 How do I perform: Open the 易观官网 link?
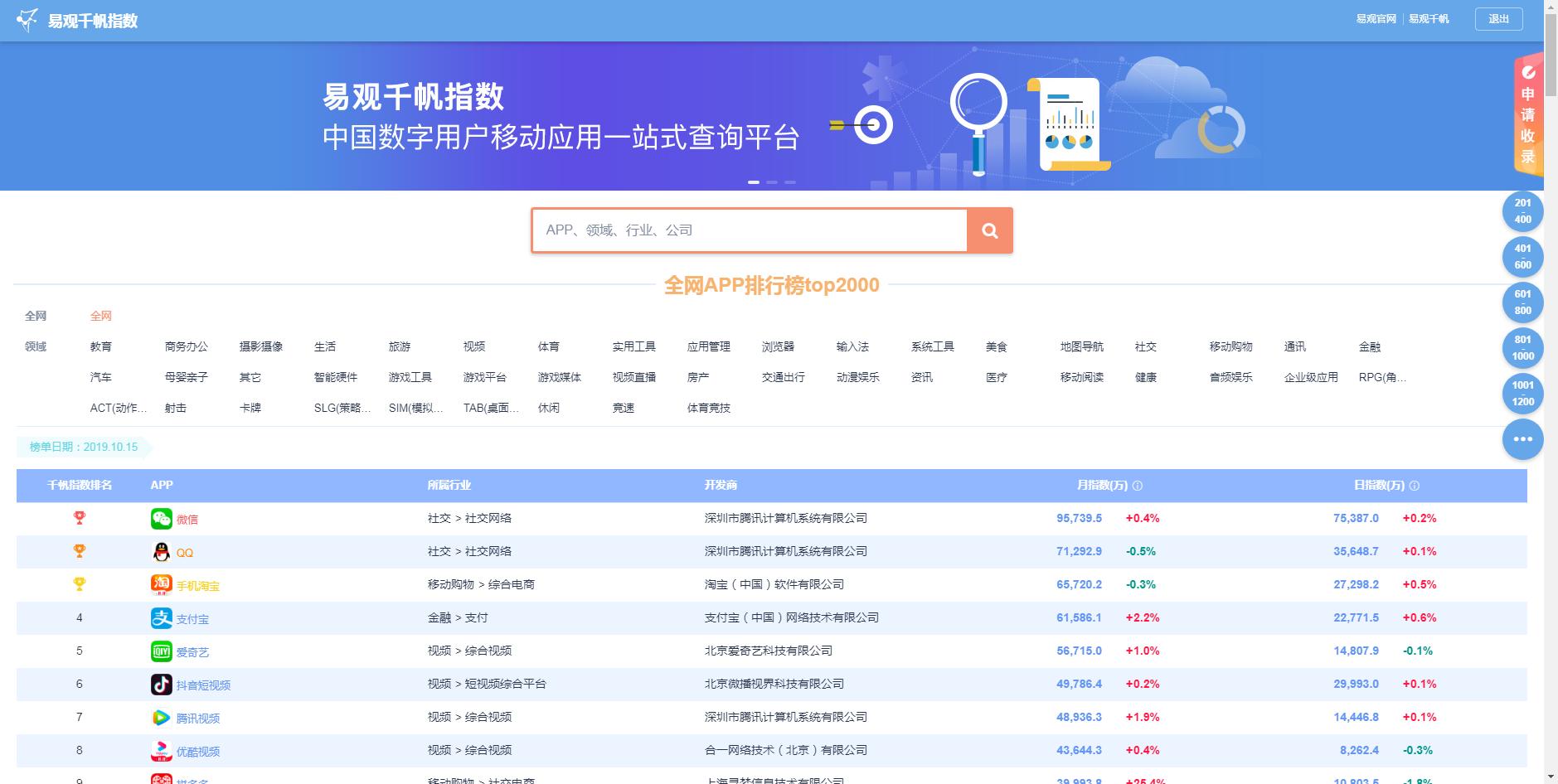click(x=1376, y=19)
